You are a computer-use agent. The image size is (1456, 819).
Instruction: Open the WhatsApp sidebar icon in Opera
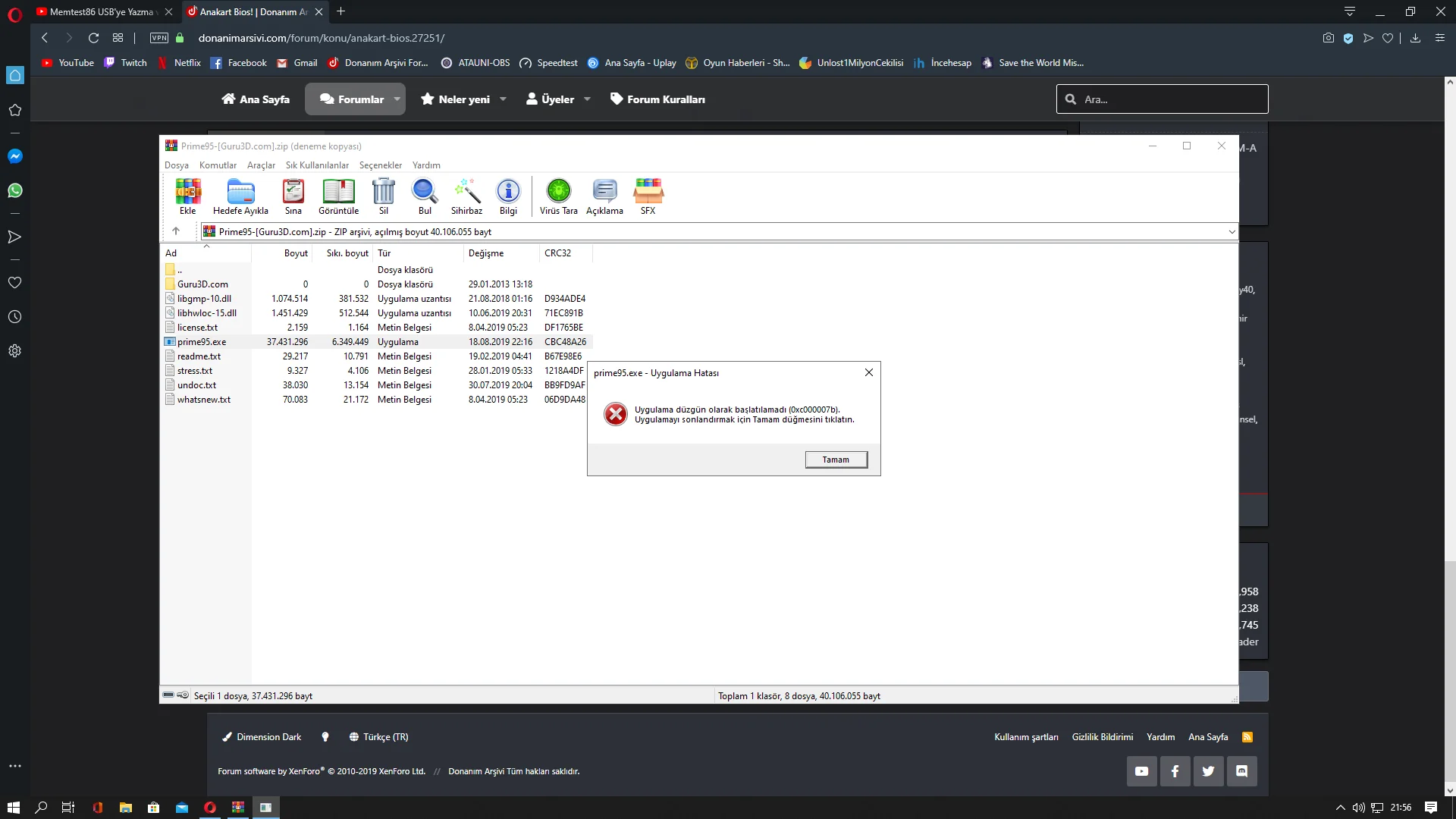point(14,190)
